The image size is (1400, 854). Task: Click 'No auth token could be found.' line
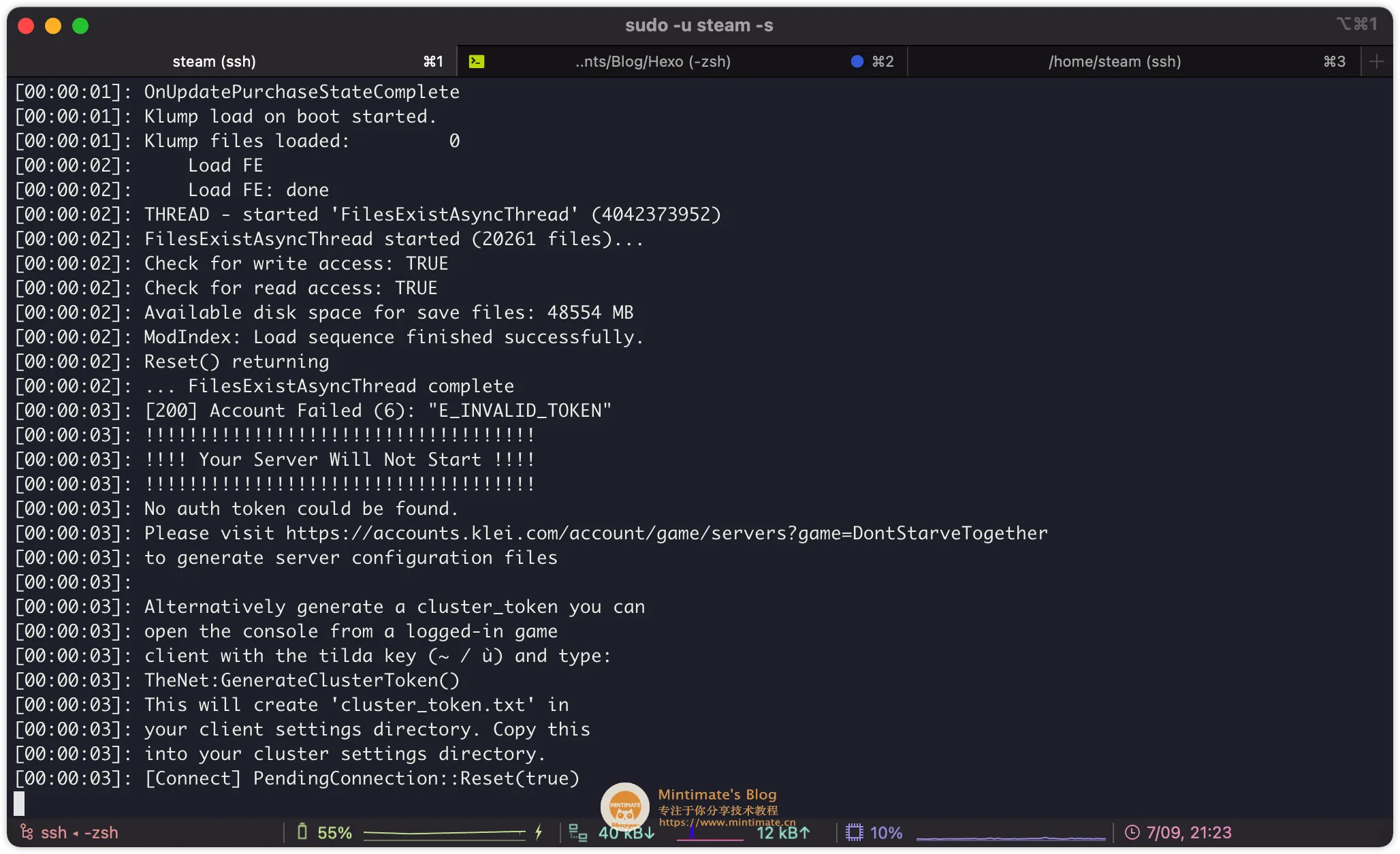pyautogui.click(x=301, y=509)
